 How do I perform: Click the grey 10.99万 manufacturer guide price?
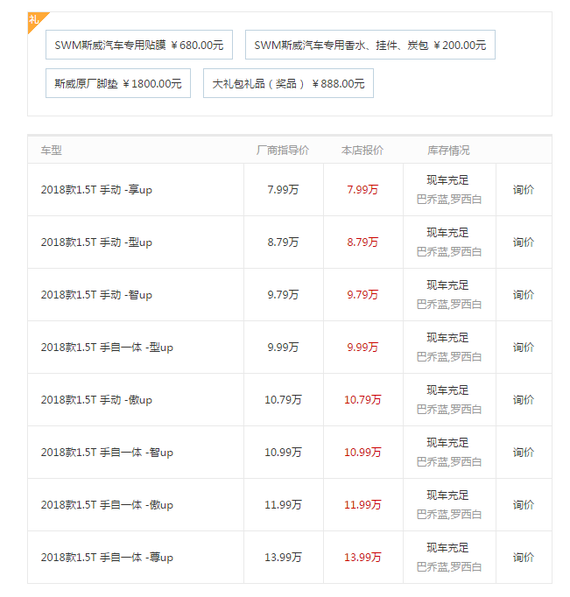click(283, 452)
